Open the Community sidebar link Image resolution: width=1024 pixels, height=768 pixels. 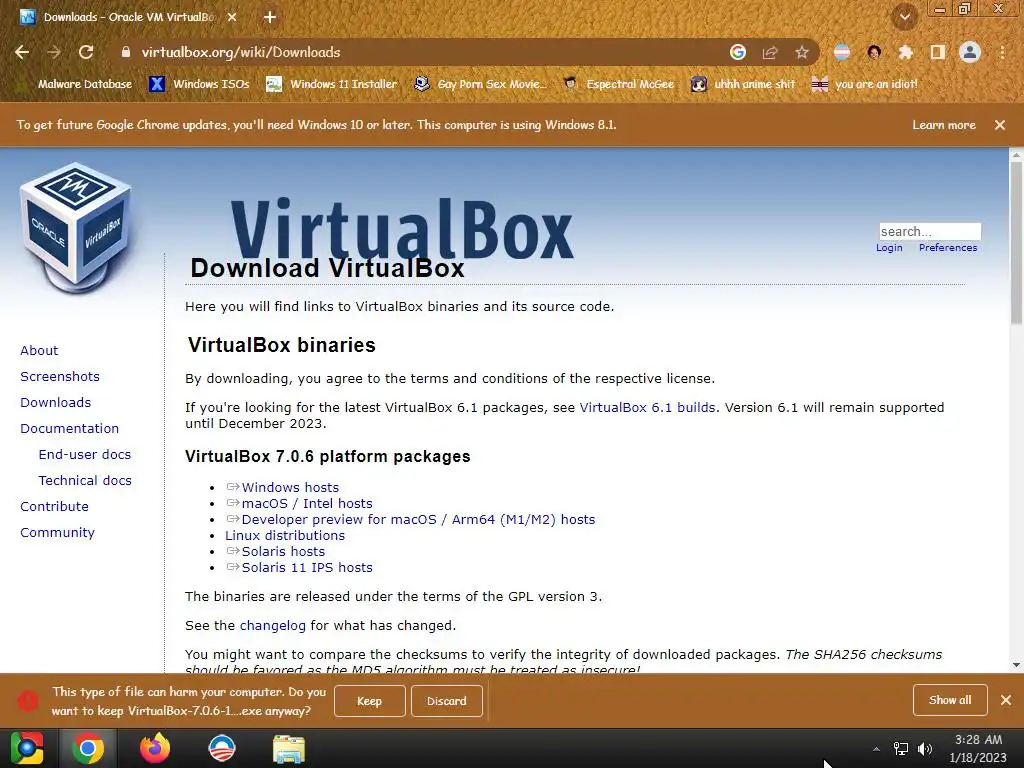point(57,533)
